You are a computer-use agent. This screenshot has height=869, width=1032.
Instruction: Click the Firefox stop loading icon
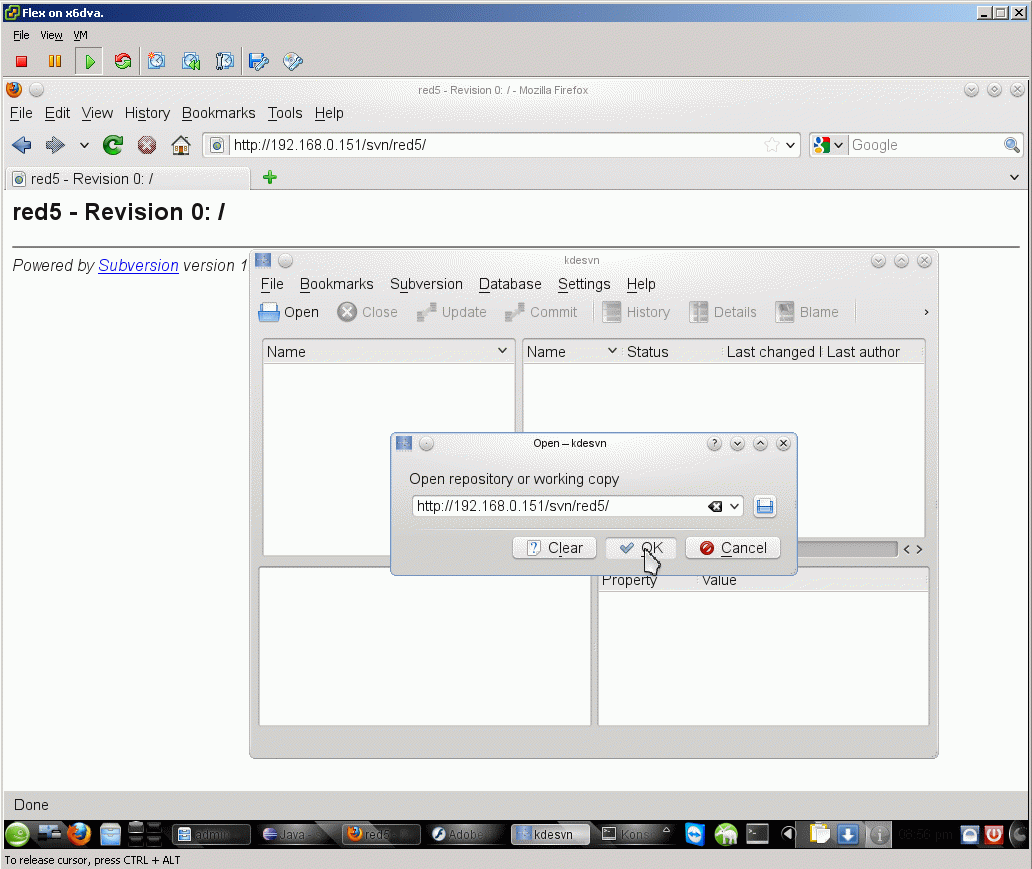pyautogui.click(x=147, y=145)
